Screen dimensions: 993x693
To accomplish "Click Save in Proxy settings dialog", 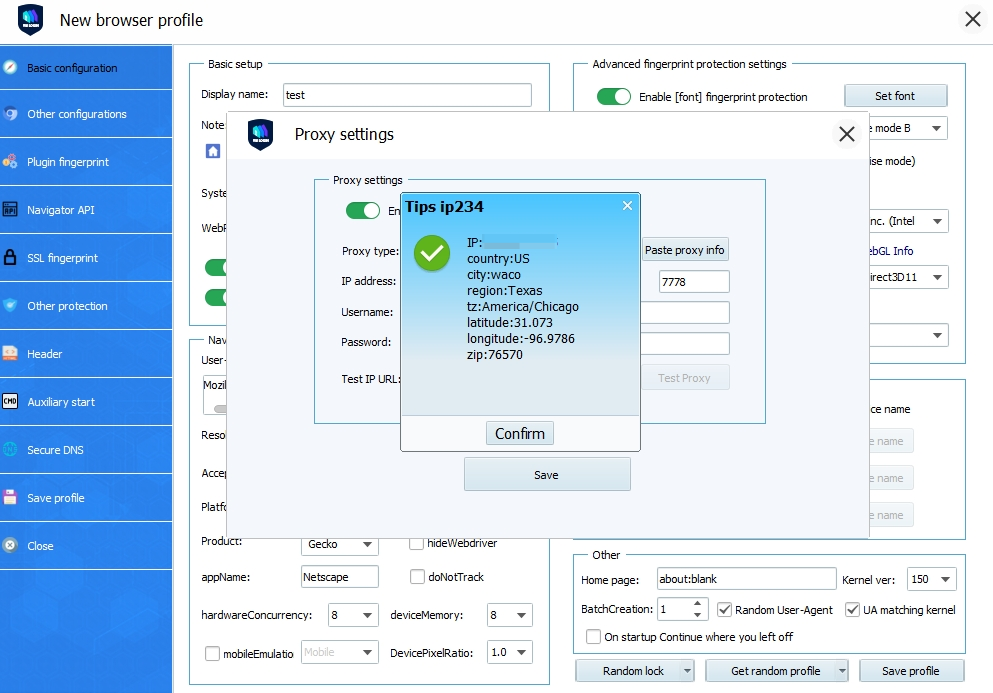I will coord(547,474).
